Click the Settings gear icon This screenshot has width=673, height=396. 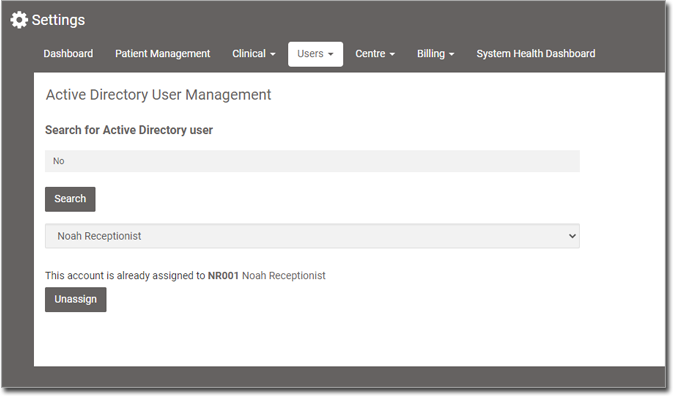(x=19, y=20)
